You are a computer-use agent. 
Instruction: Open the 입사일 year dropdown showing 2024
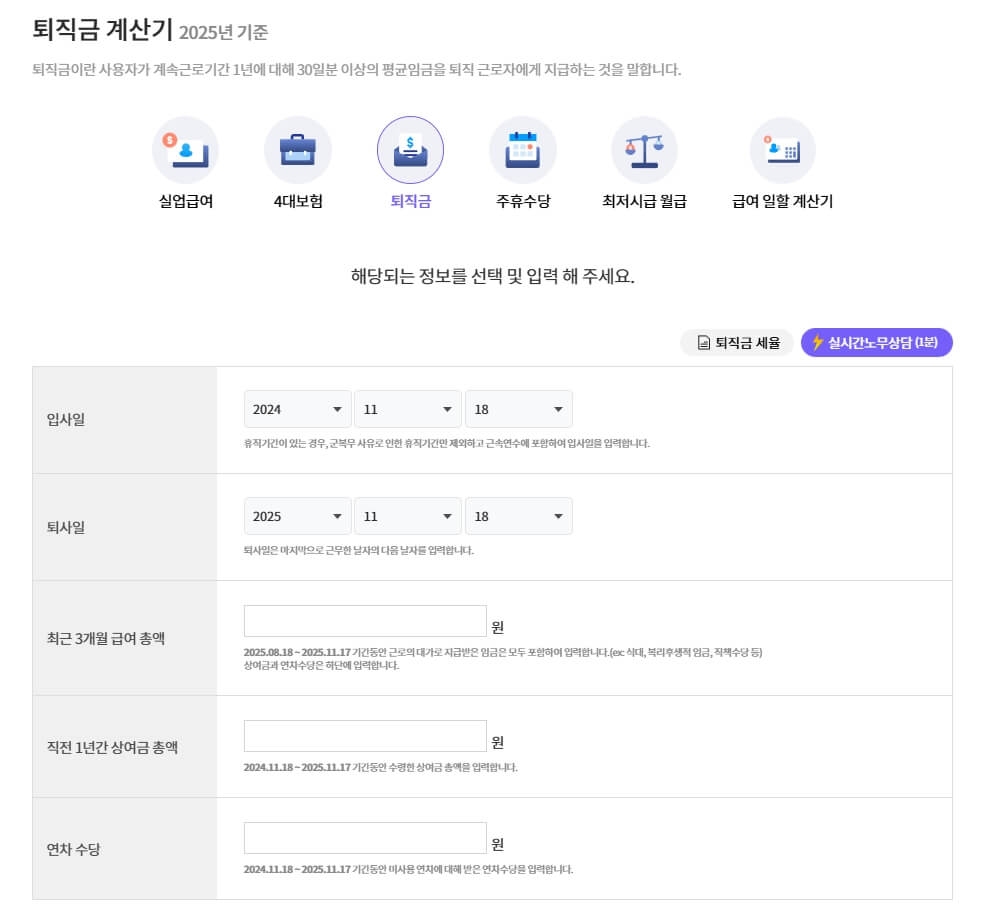[x=297, y=409]
